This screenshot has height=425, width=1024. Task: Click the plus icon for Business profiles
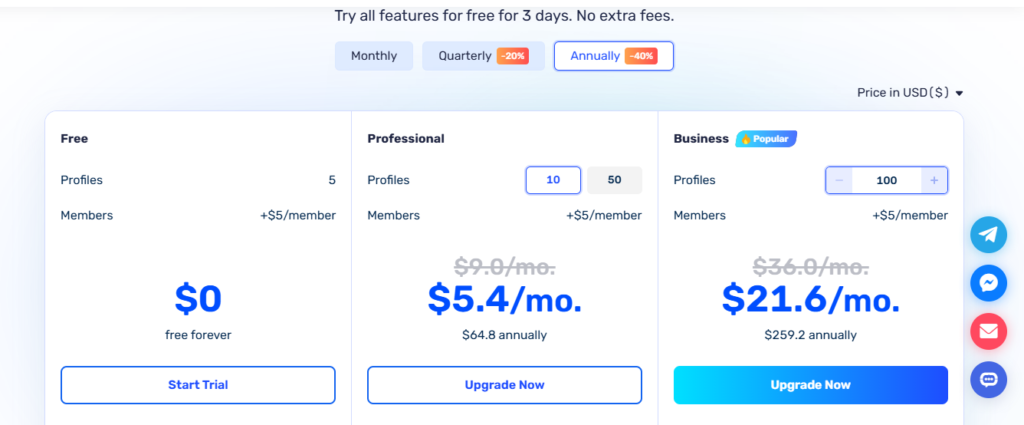[934, 180]
